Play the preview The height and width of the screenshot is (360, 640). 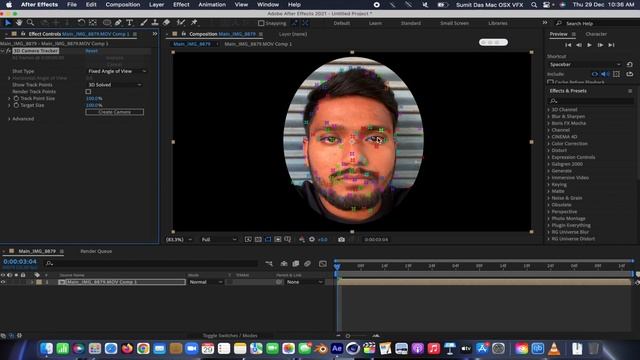589,45
